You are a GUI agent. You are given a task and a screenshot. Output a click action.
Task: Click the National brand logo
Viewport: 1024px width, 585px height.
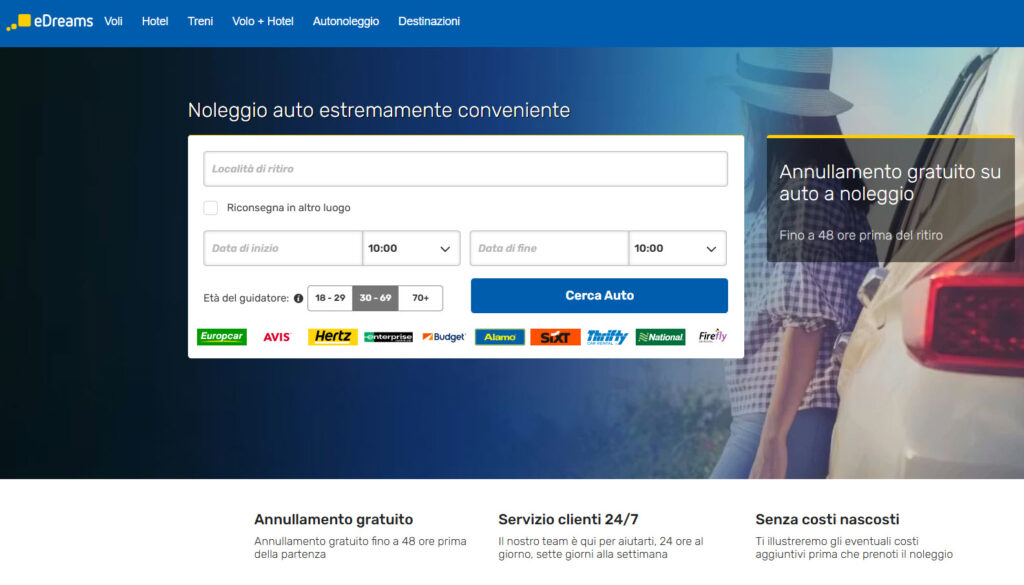tap(660, 337)
